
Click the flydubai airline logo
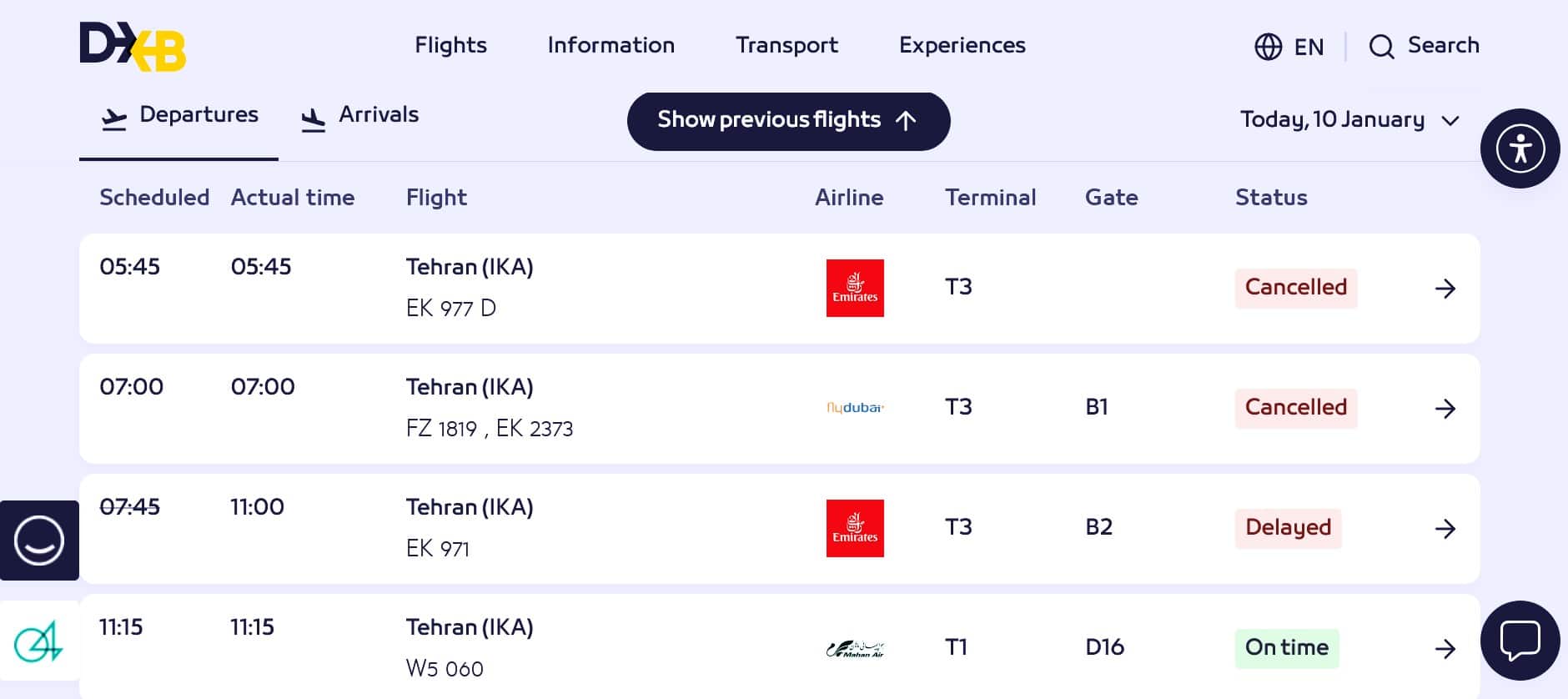855,408
